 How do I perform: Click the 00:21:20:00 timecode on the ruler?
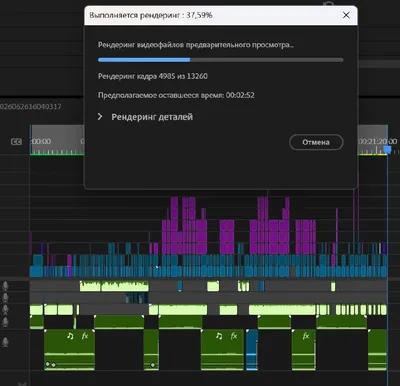(378, 141)
